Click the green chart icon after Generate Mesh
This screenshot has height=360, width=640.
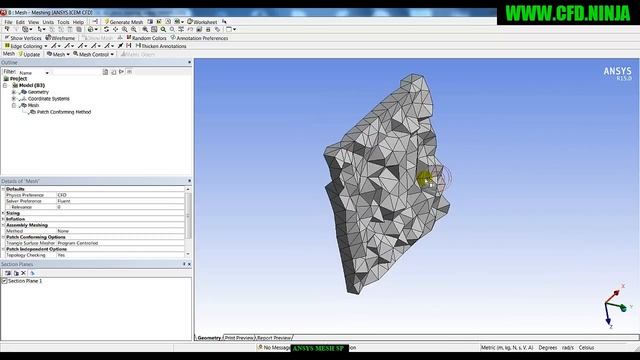[x=159, y=21]
